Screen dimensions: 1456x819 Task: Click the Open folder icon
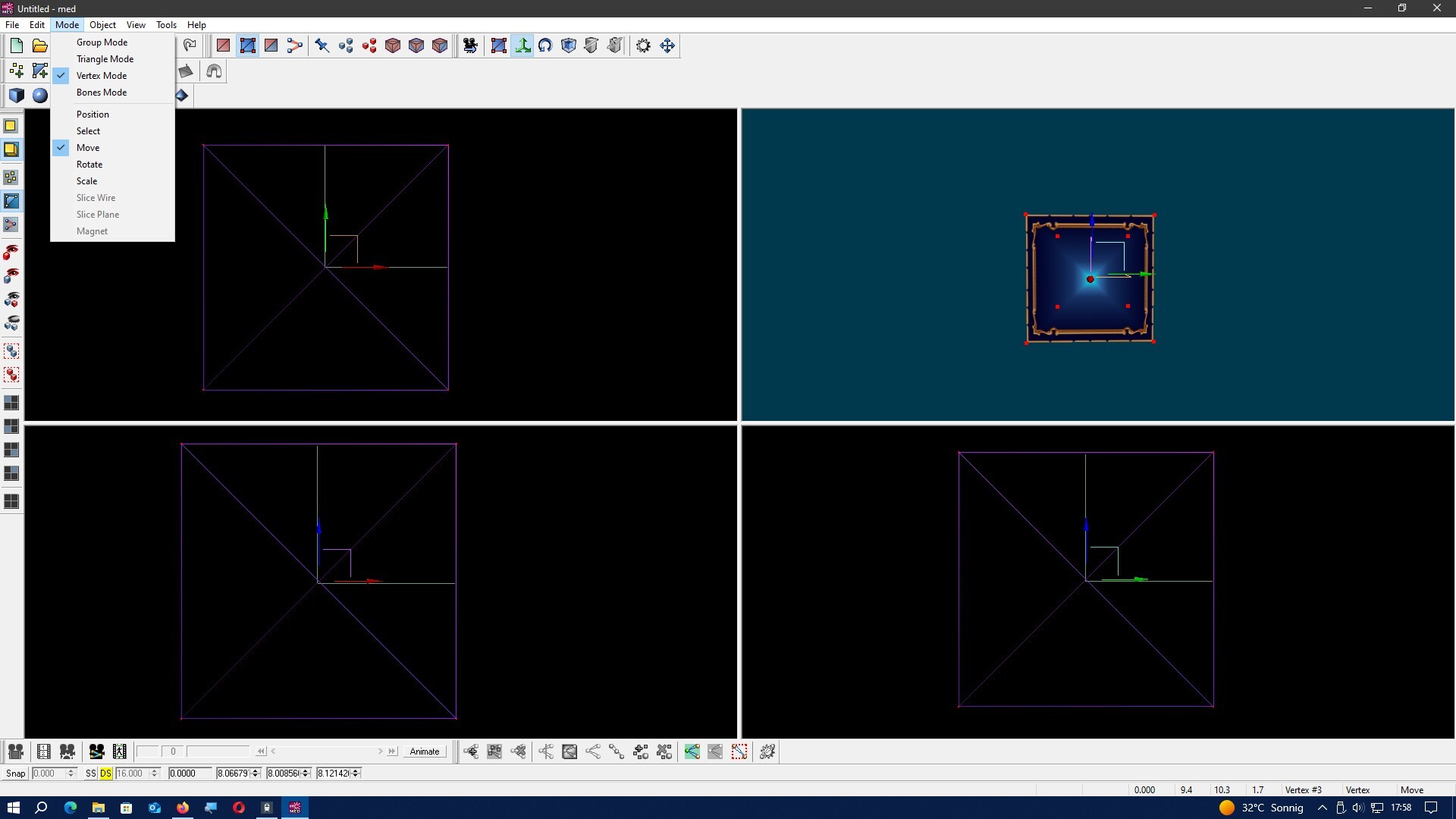click(39, 45)
